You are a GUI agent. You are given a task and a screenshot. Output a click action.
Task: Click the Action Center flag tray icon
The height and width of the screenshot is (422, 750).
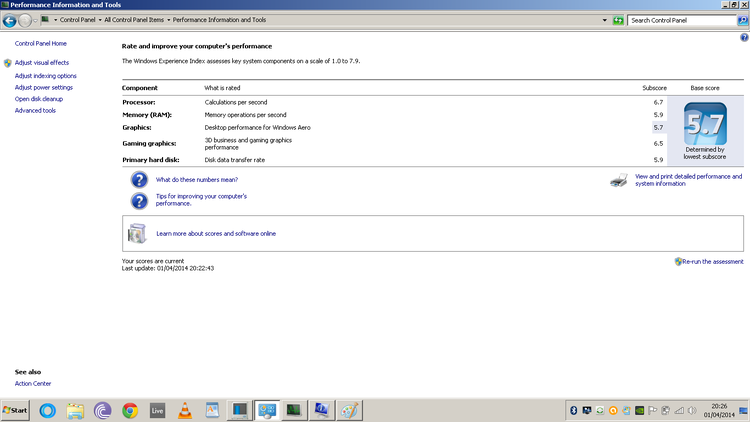tap(652, 411)
